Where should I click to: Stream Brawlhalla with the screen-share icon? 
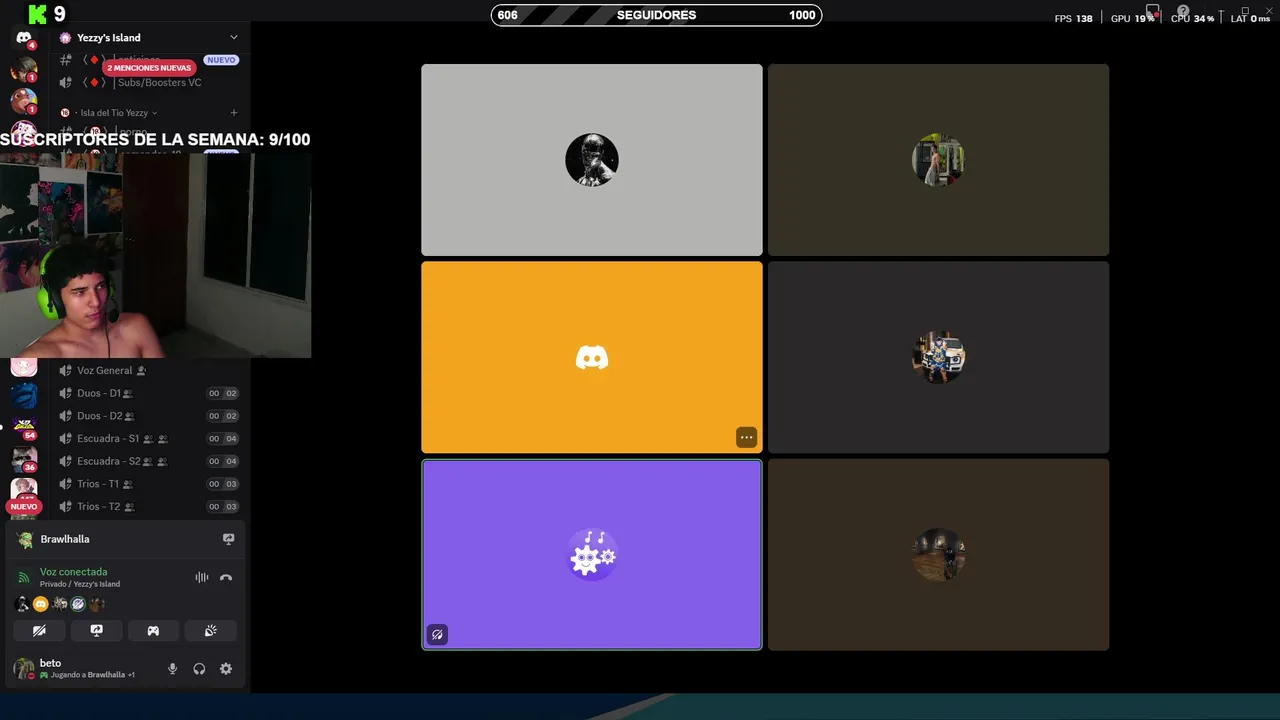coord(228,539)
